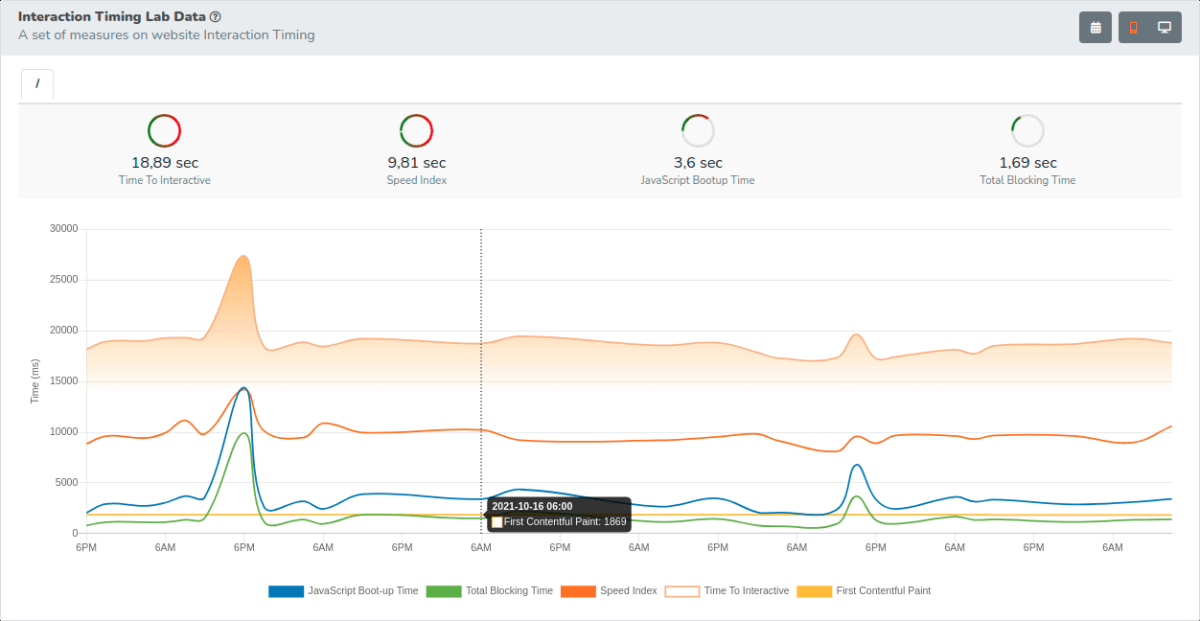The width and height of the screenshot is (1200, 621).
Task: Toggle JavaScript Boot-up Time series in legend
Action: click(343, 591)
